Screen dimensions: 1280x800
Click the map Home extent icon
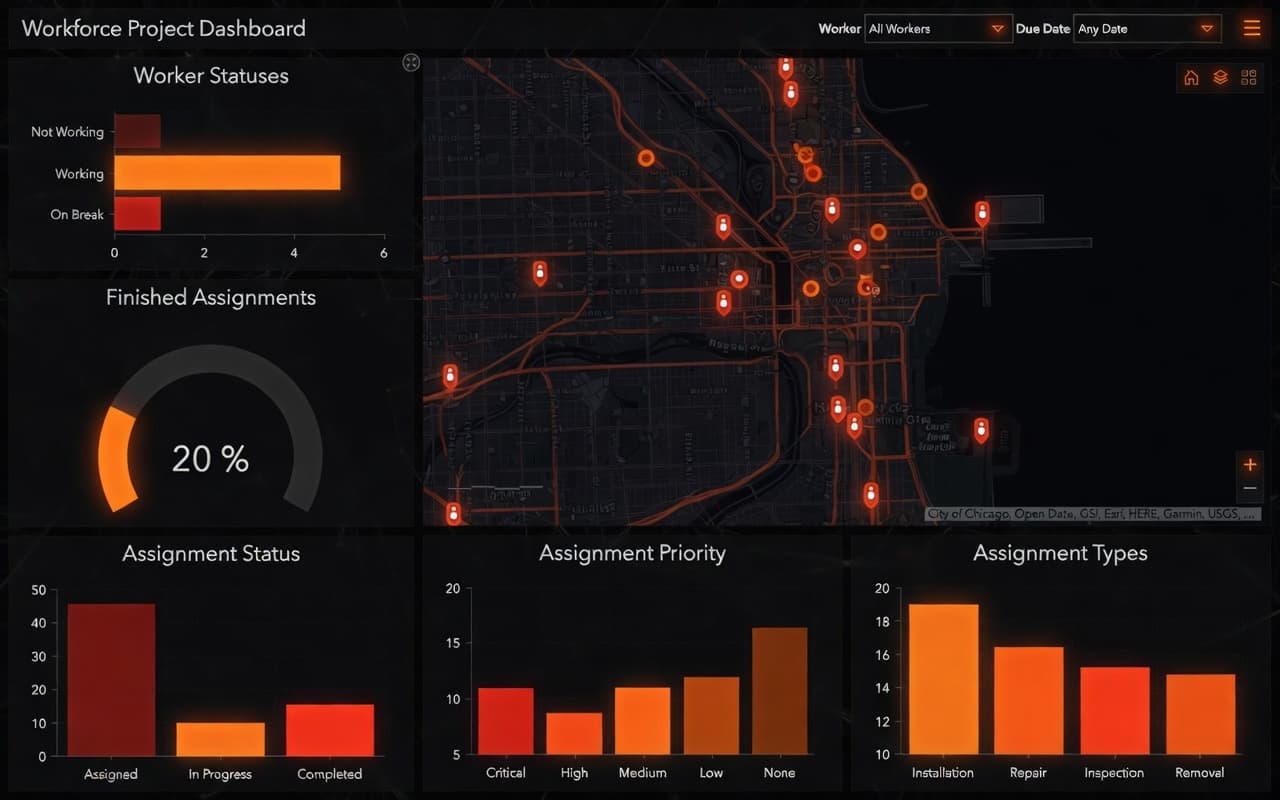pos(1191,78)
